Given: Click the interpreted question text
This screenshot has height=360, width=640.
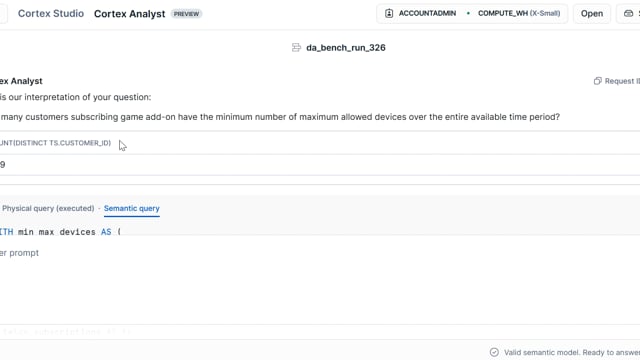Looking at the screenshot, I should click(280, 117).
